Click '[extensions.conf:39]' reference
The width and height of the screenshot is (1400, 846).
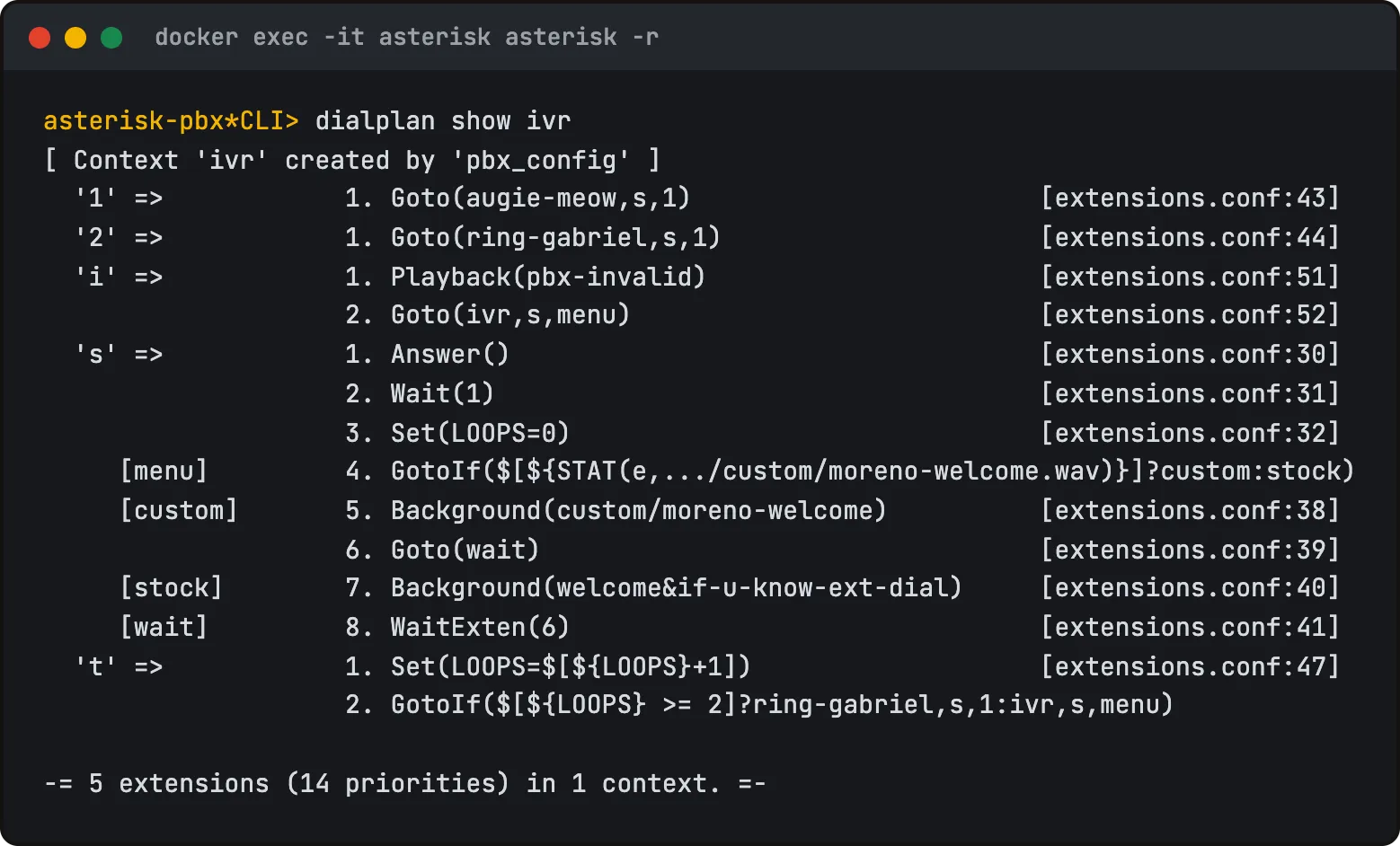1190,550
